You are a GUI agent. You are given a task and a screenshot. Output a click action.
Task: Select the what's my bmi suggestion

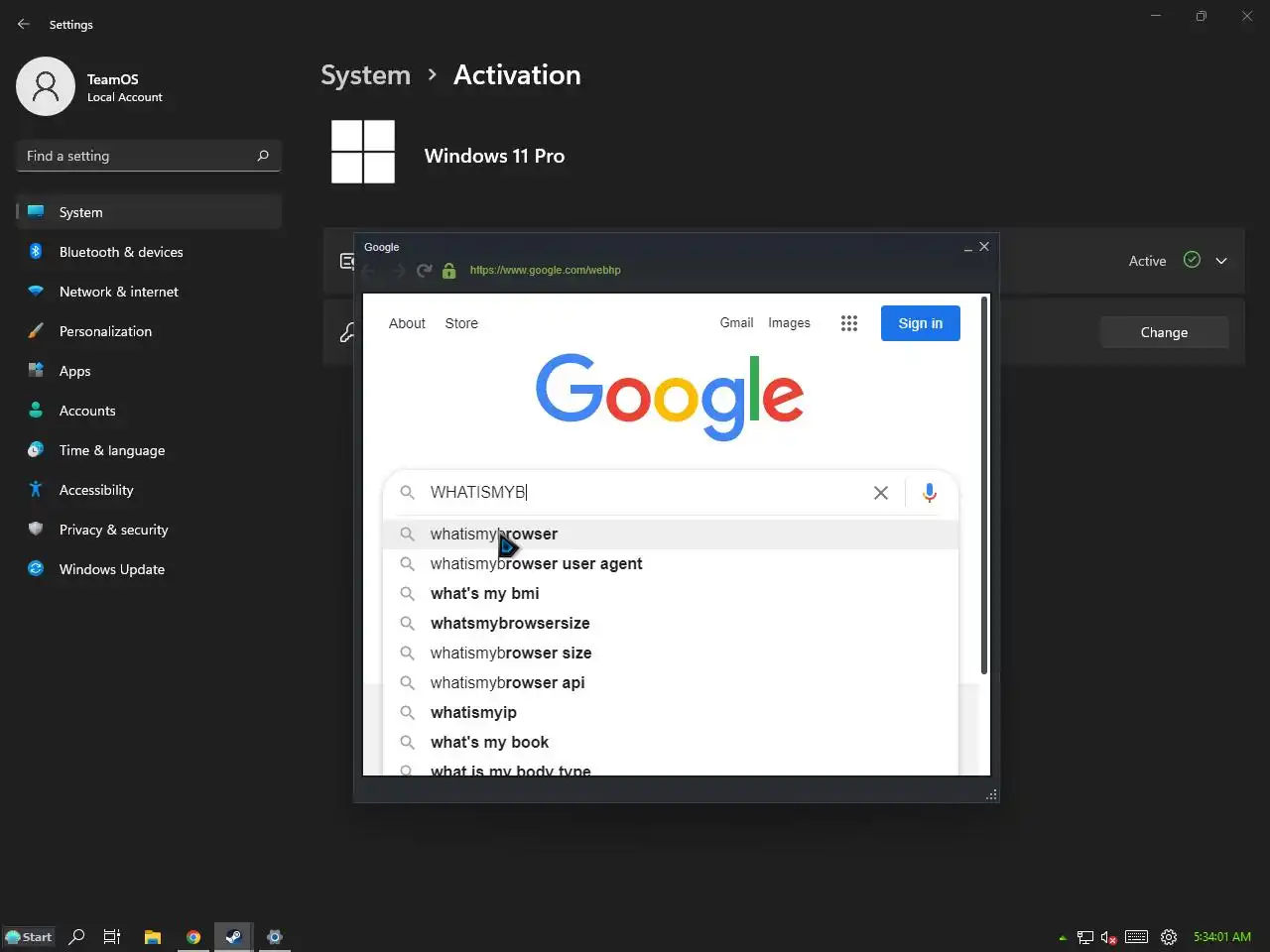(671, 593)
